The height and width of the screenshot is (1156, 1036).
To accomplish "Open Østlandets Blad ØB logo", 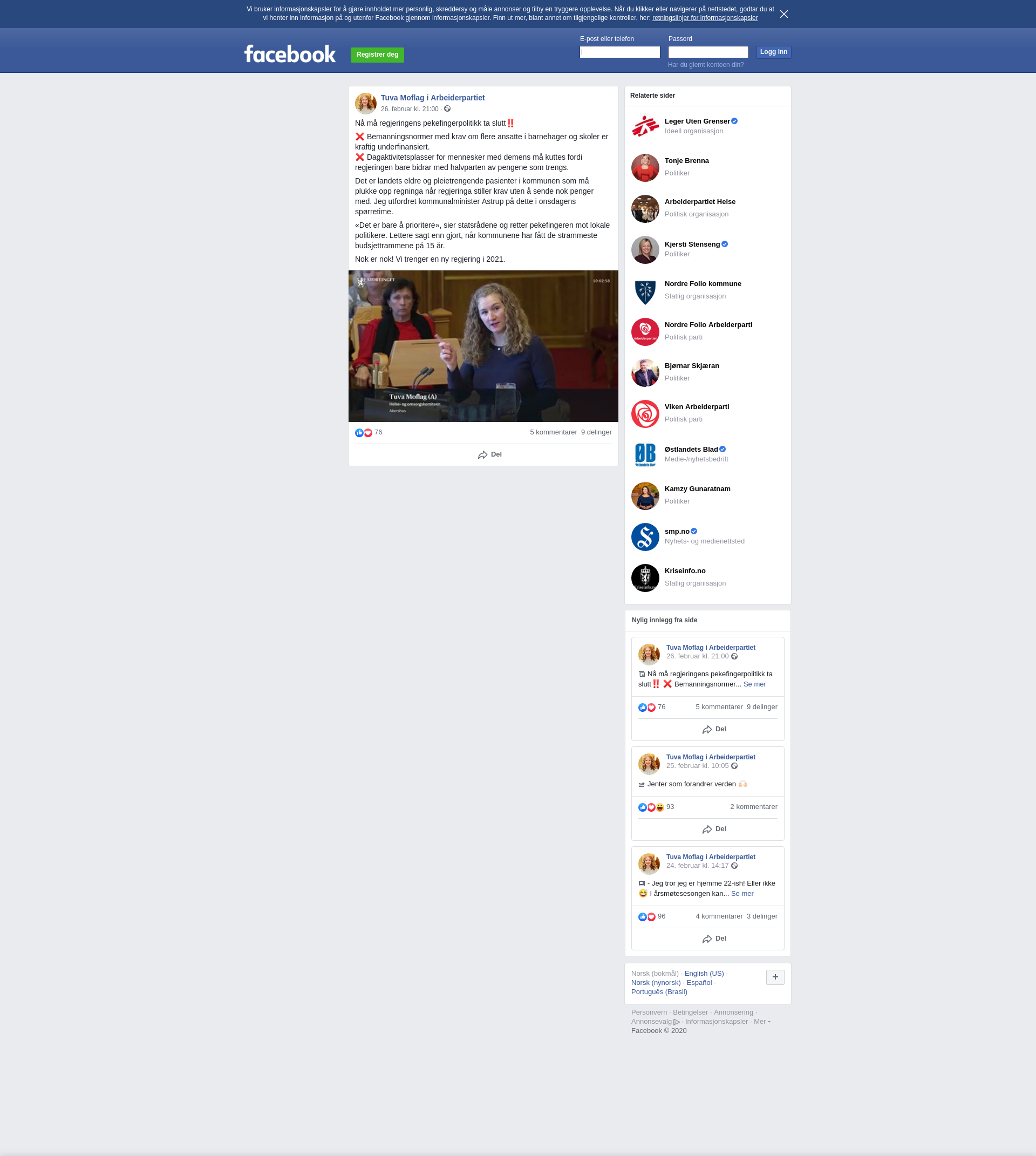I will 645,455.
